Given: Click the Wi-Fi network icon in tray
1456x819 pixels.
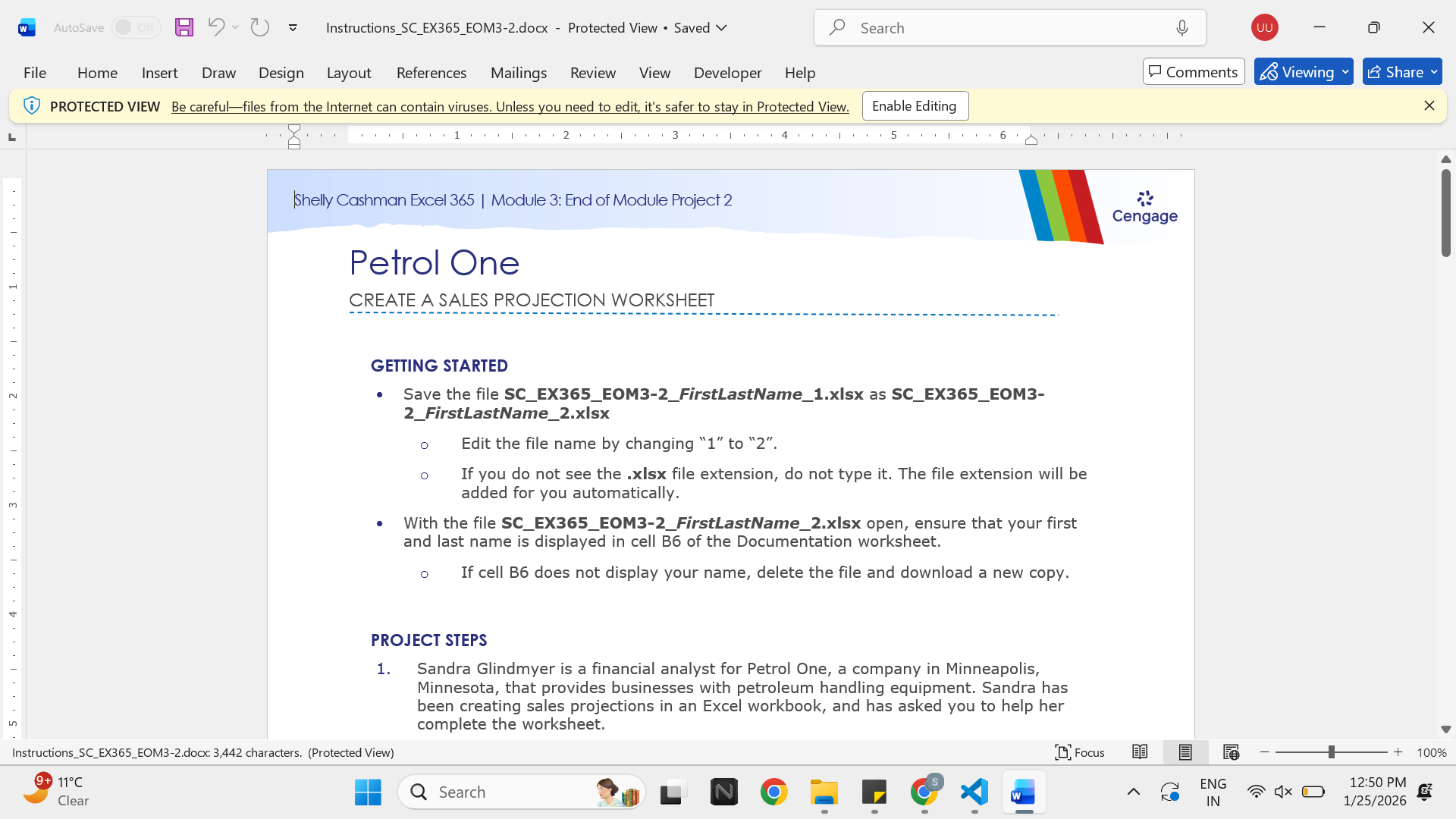Looking at the screenshot, I should click(x=1256, y=792).
